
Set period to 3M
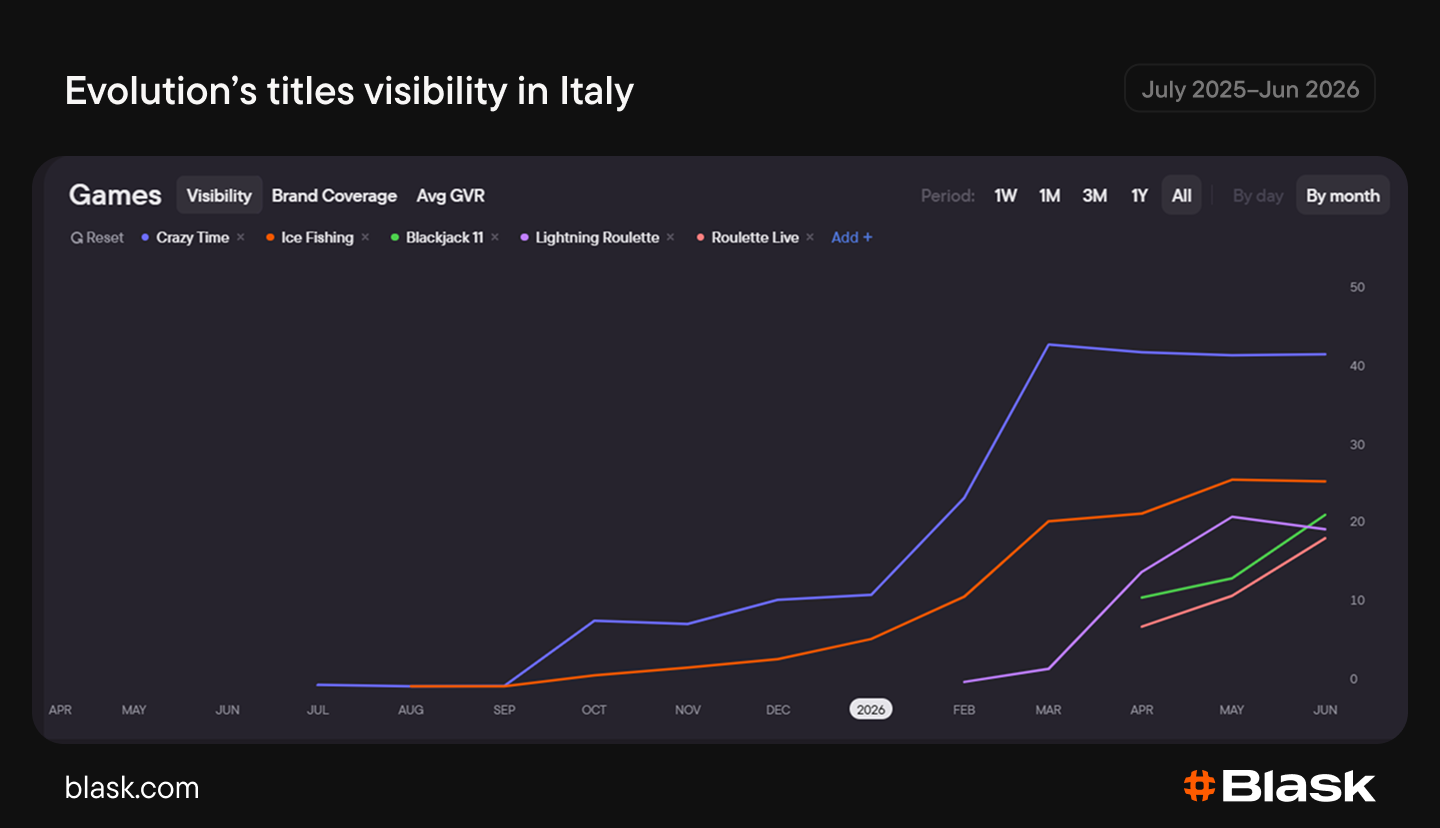click(1094, 196)
